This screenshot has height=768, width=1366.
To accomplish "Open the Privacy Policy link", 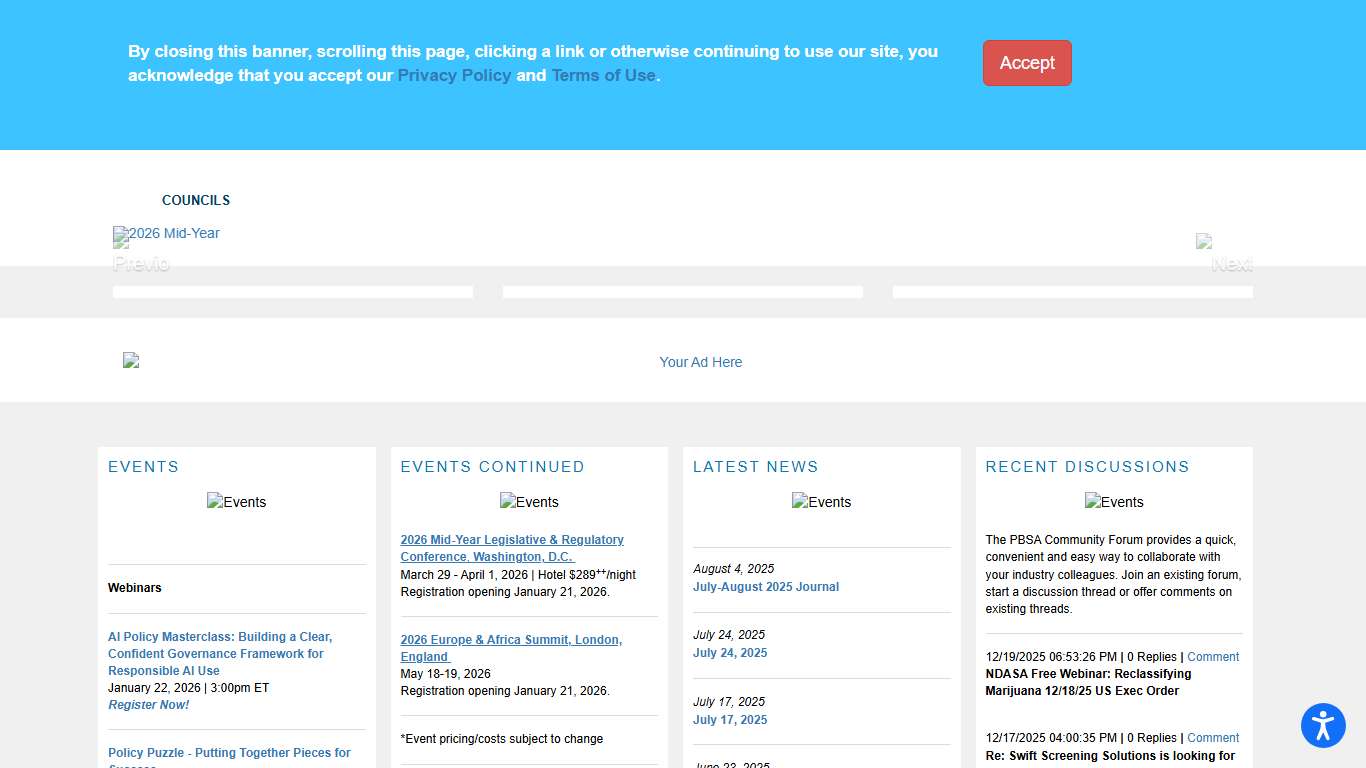I will (454, 75).
